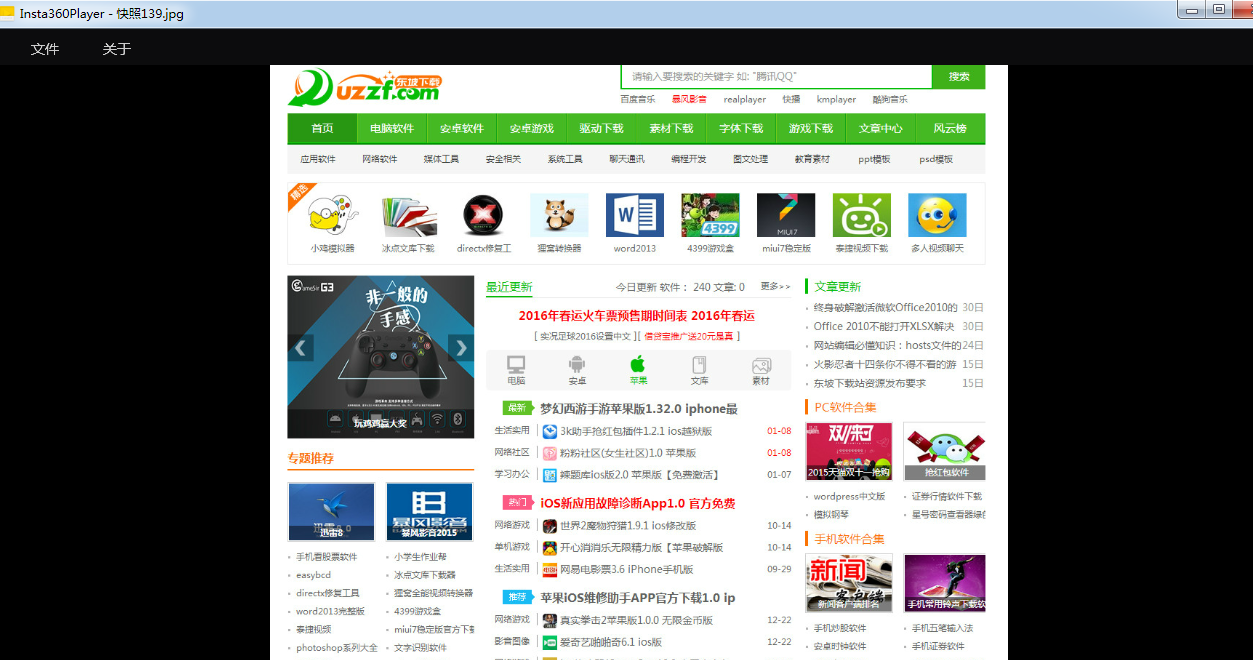Open 编程开发 sub-category link
The height and width of the screenshot is (660, 1253).
click(x=688, y=159)
